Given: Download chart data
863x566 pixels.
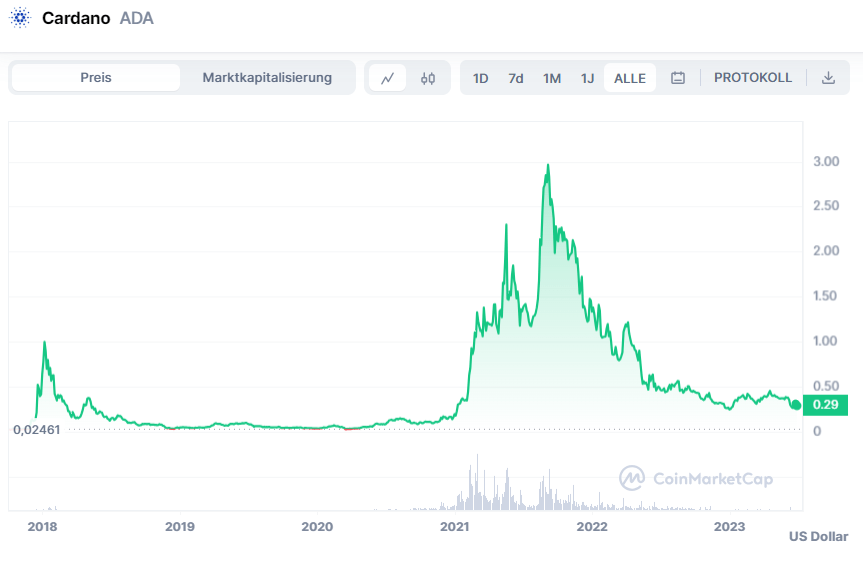Looking at the screenshot, I should (828, 78).
